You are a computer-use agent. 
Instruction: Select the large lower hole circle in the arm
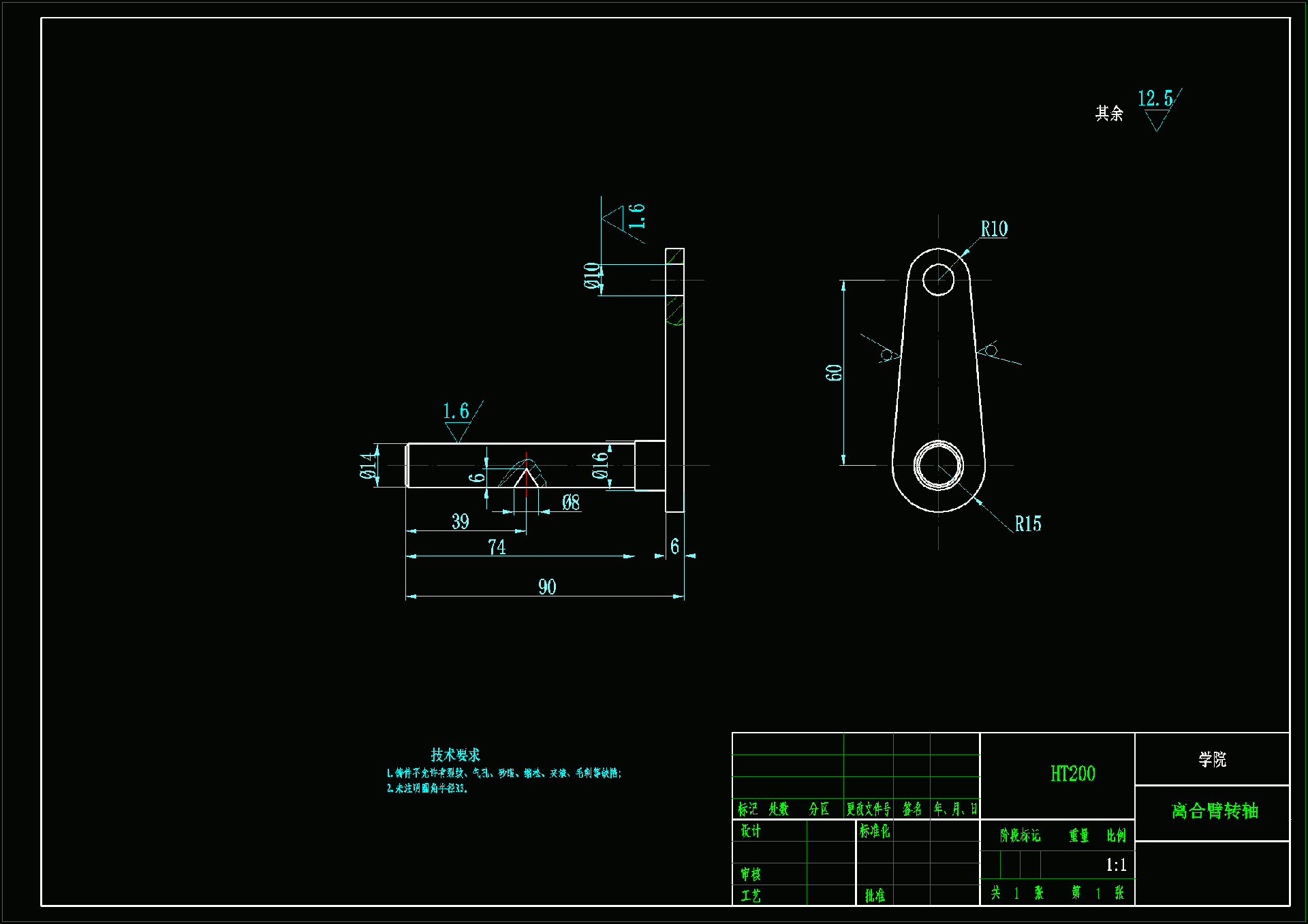pyautogui.click(x=938, y=465)
